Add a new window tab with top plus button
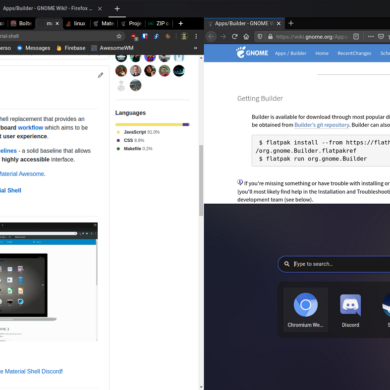 [x=117, y=9]
